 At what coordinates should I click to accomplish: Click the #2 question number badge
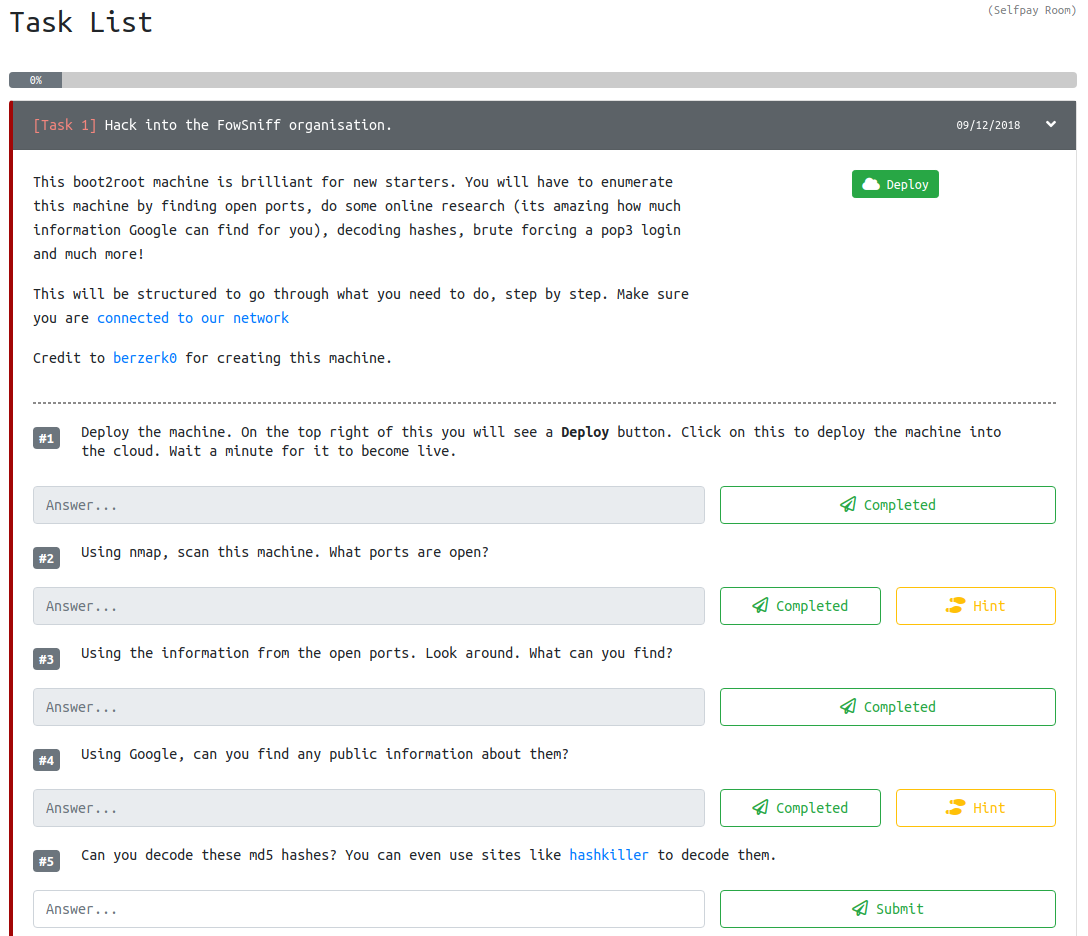click(46, 558)
